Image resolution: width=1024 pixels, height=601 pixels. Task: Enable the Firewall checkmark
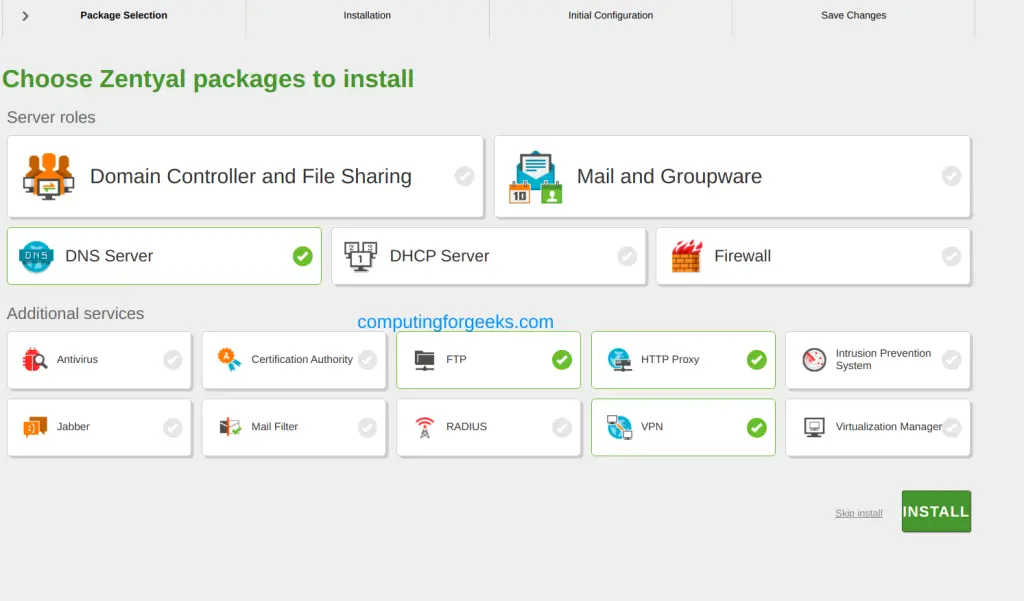pyautogui.click(x=952, y=256)
